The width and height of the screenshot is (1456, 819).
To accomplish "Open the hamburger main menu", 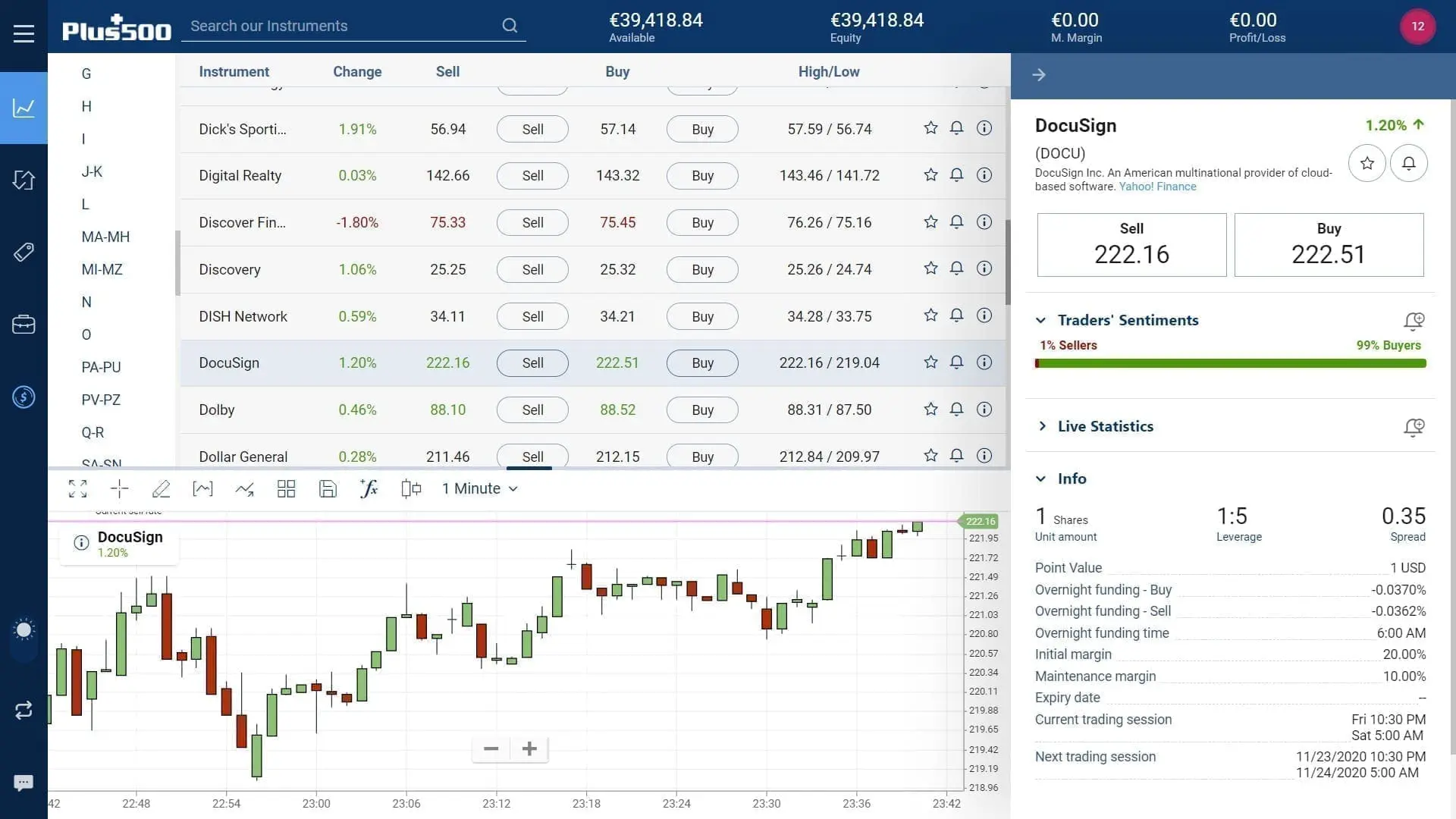I will [24, 33].
